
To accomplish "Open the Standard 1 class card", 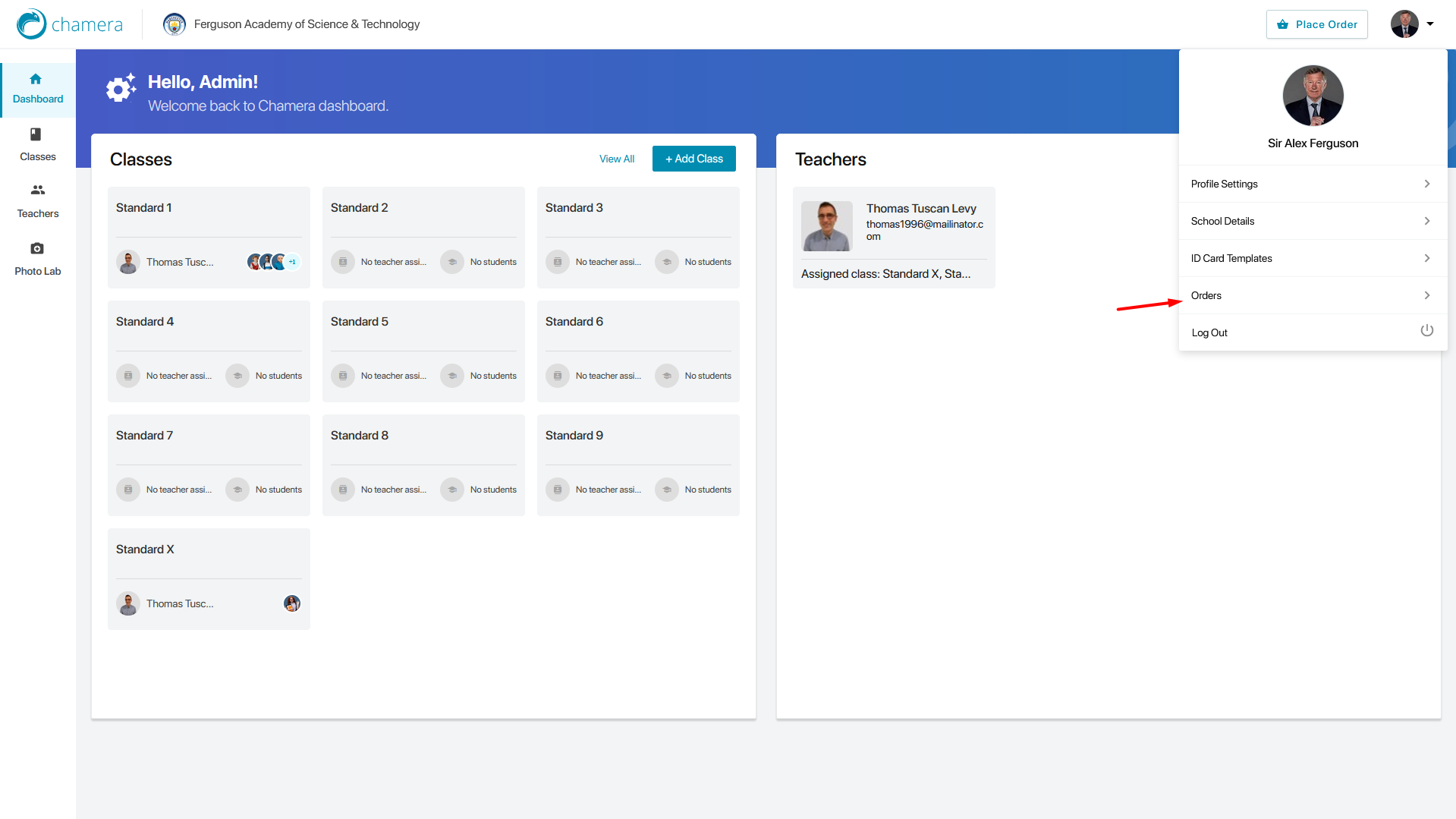I will click(x=209, y=238).
